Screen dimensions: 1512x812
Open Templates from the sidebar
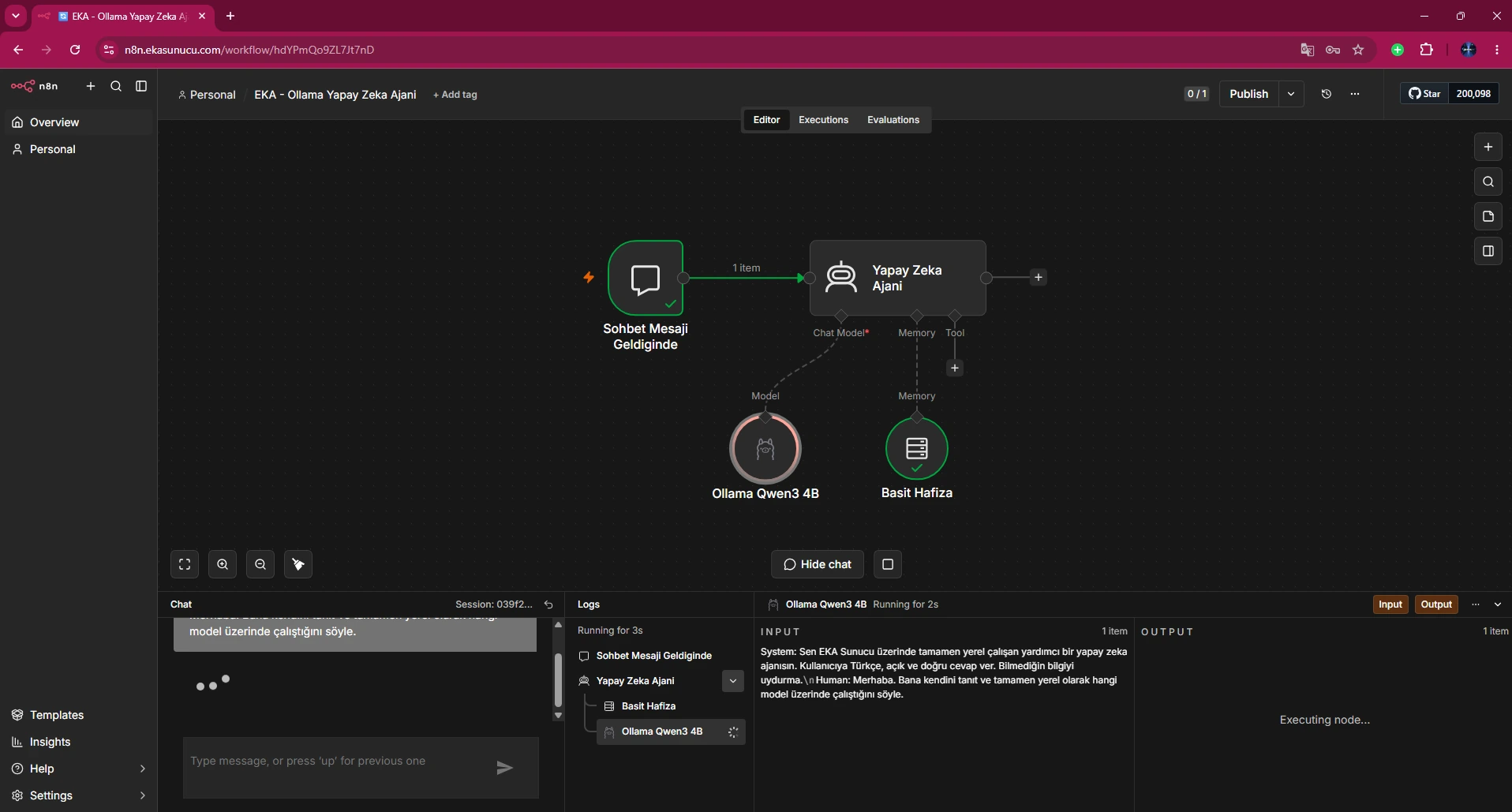pos(77,715)
